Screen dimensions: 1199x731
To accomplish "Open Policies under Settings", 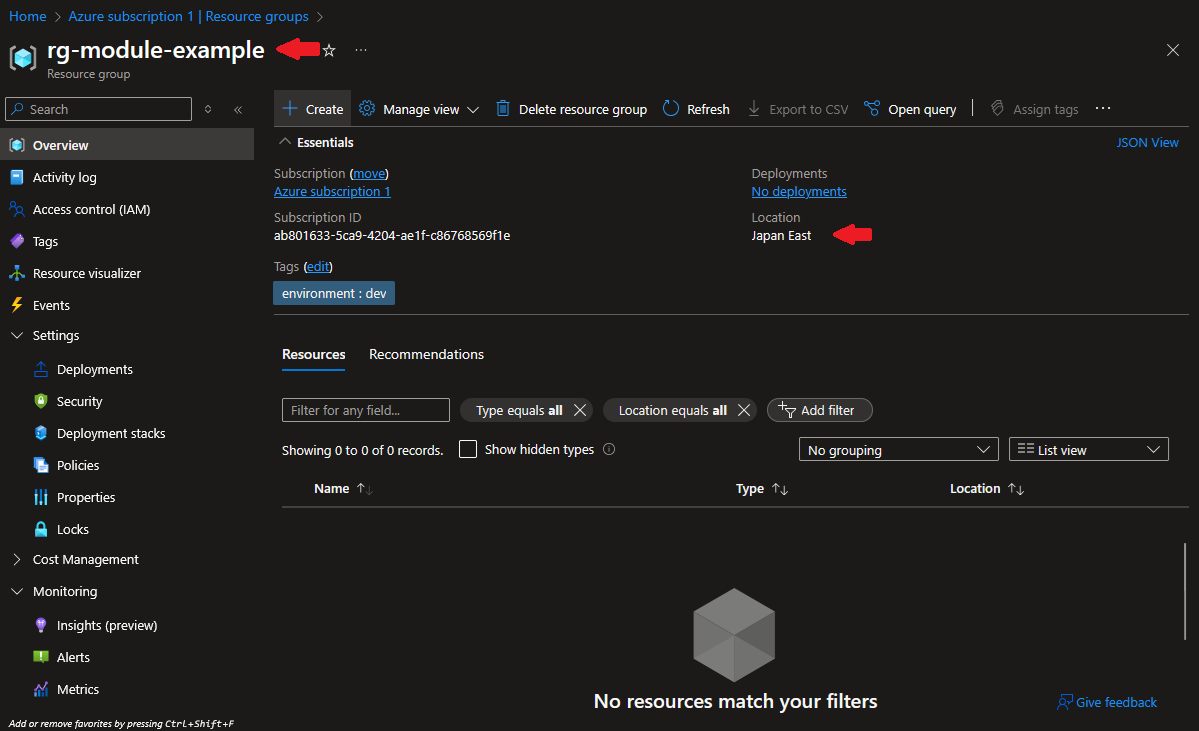I will tap(78, 466).
